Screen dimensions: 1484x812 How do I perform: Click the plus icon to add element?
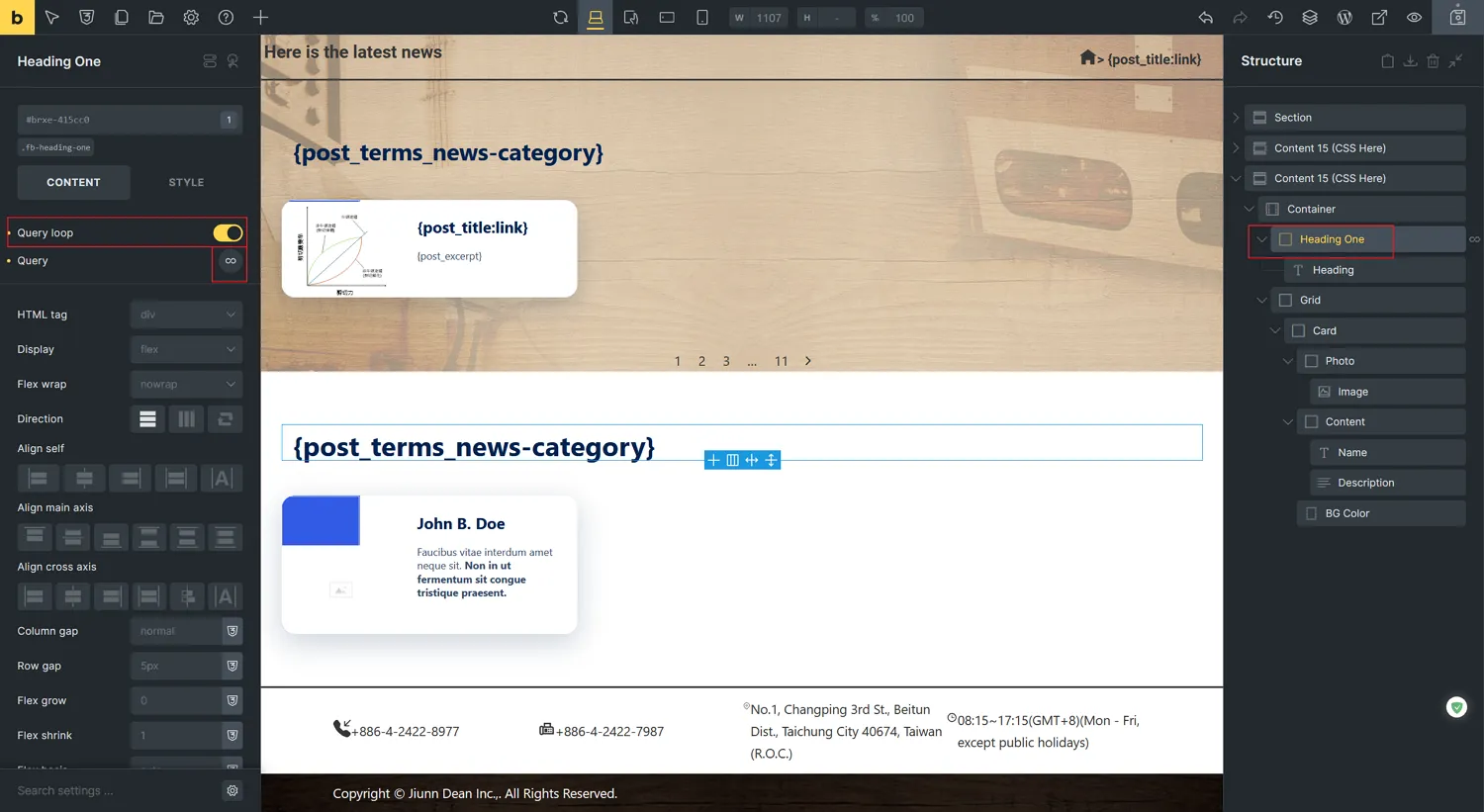click(260, 18)
